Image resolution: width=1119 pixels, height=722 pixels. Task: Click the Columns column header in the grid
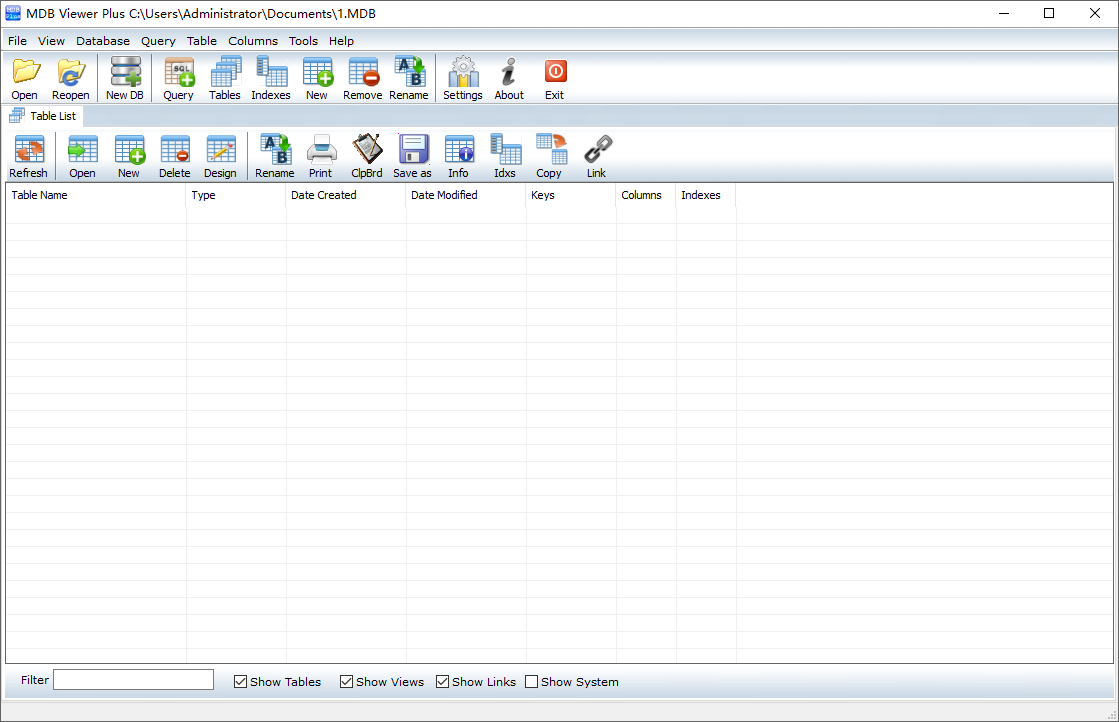646,195
